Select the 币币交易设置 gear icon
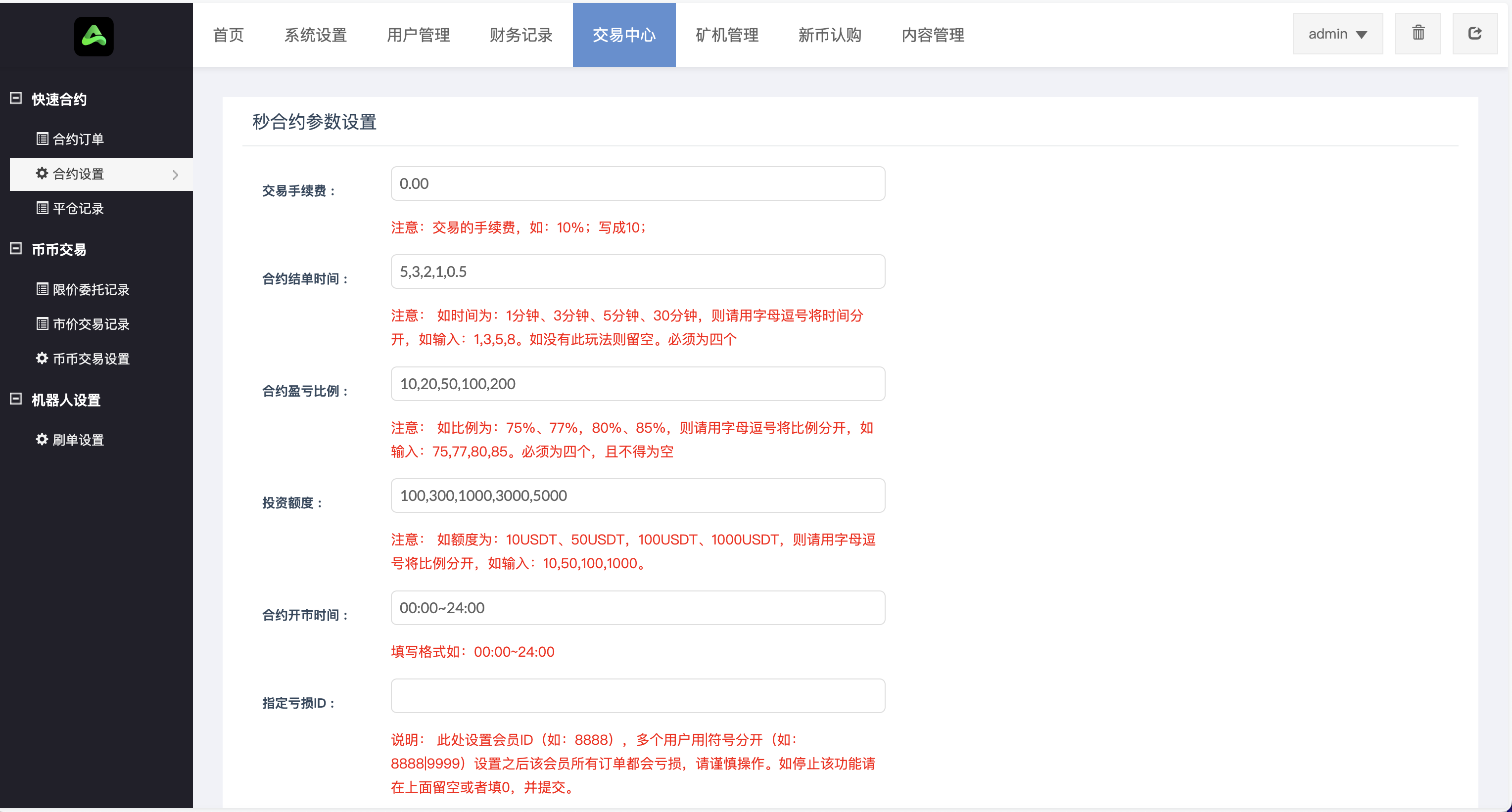The image size is (1512, 812). [x=42, y=359]
